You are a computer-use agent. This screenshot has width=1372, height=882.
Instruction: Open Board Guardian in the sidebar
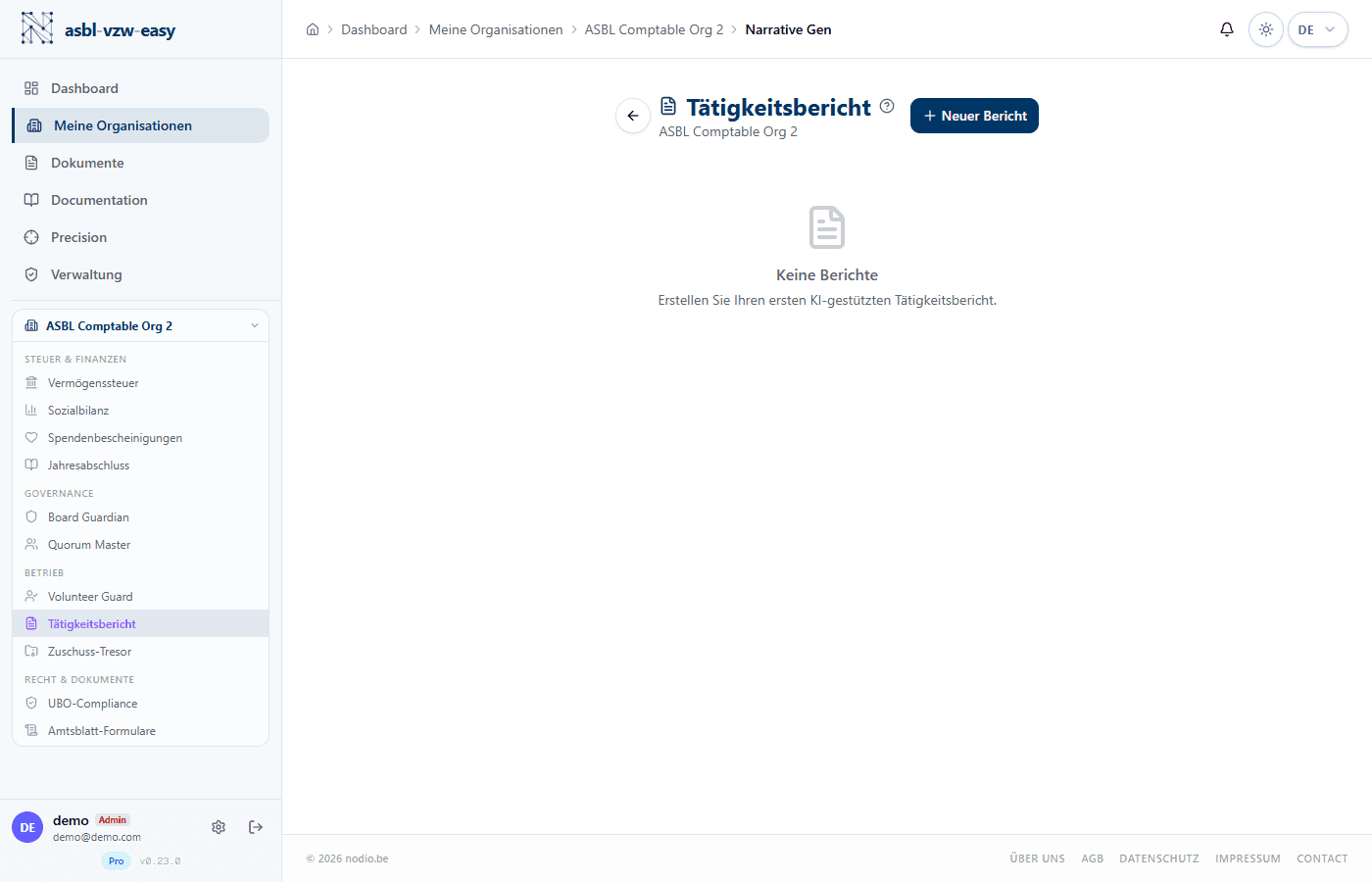click(x=140, y=517)
